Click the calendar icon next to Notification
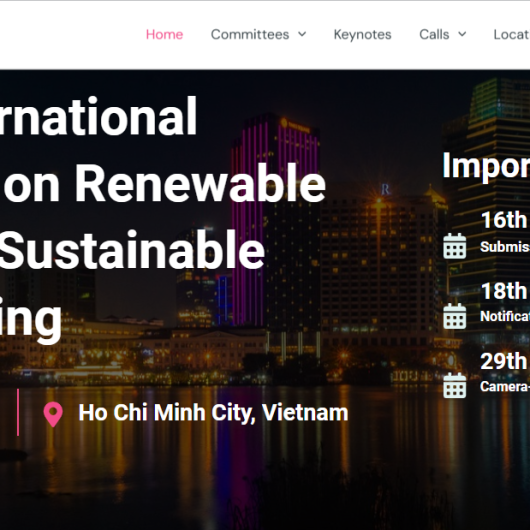Image resolution: width=530 pixels, height=530 pixels. [455, 316]
